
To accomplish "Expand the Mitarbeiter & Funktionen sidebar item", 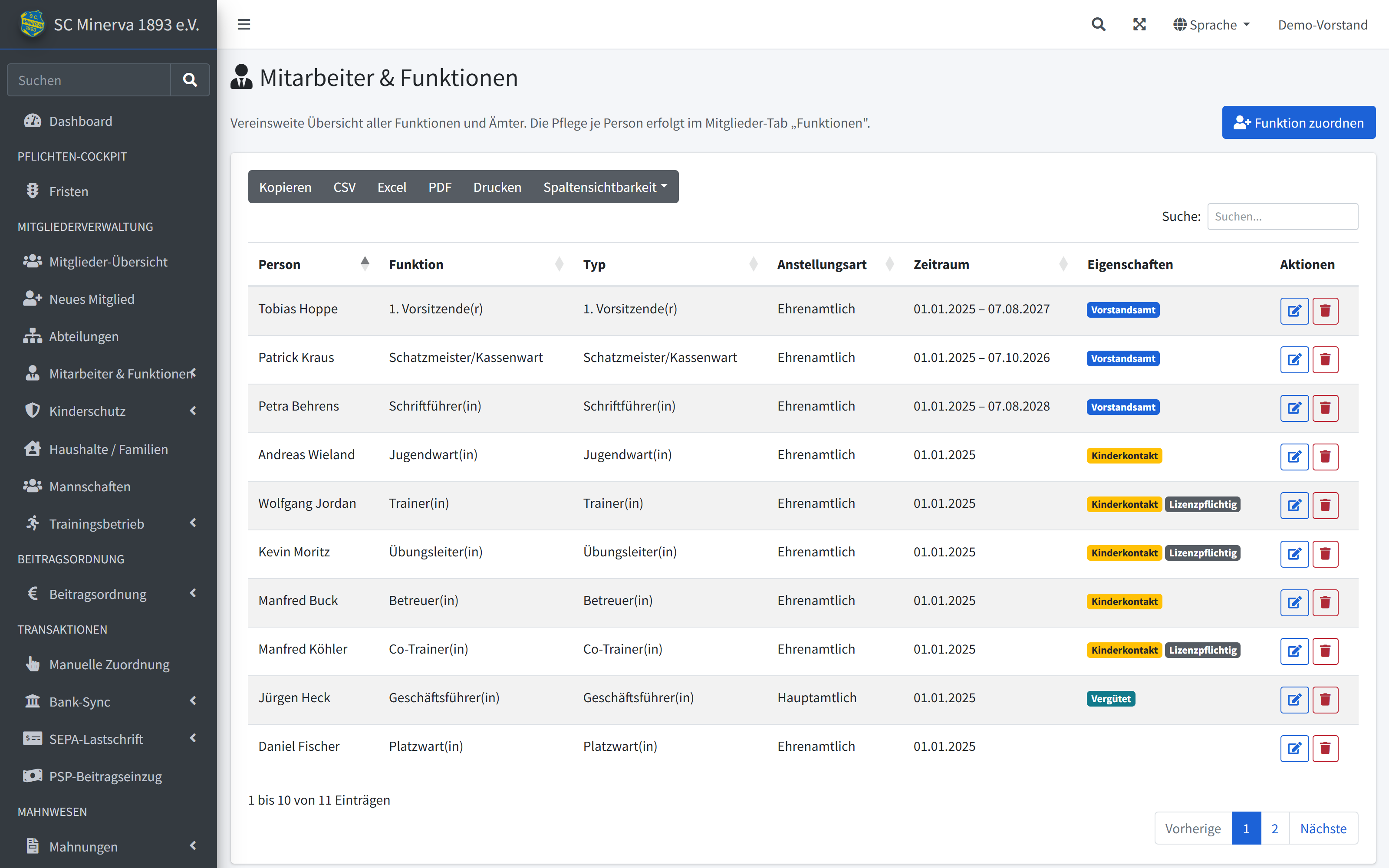I will [x=109, y=374].
